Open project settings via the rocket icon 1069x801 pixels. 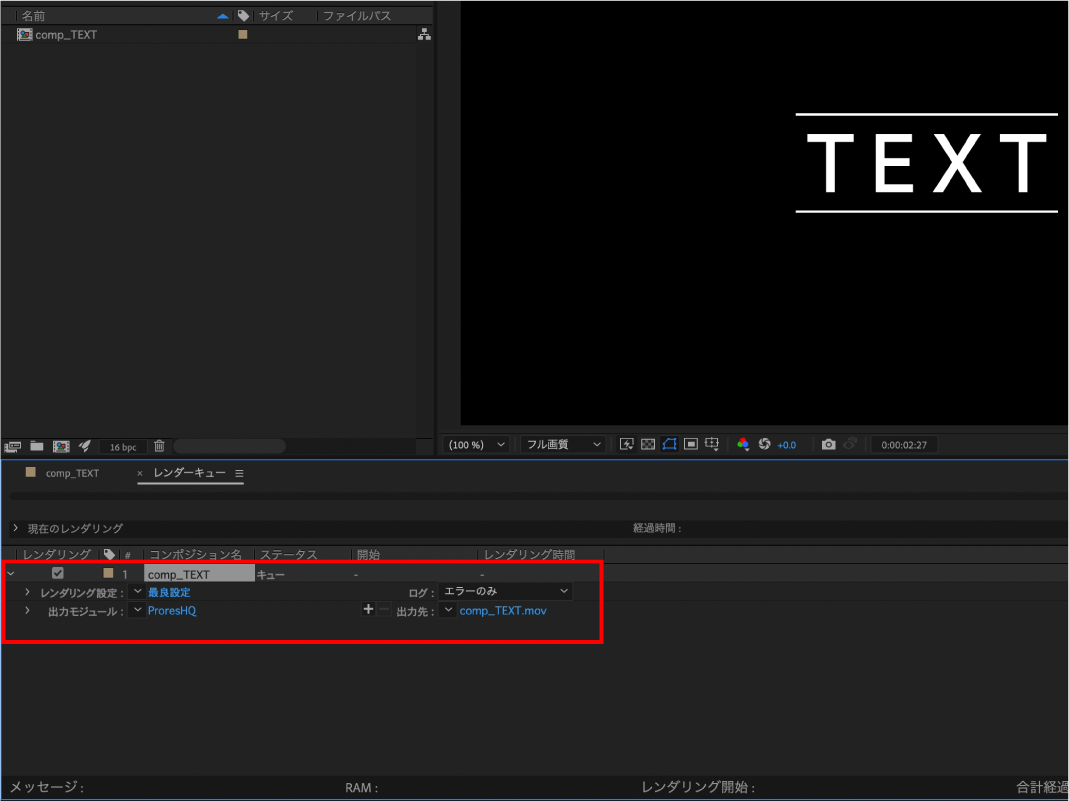click(85, 446)
